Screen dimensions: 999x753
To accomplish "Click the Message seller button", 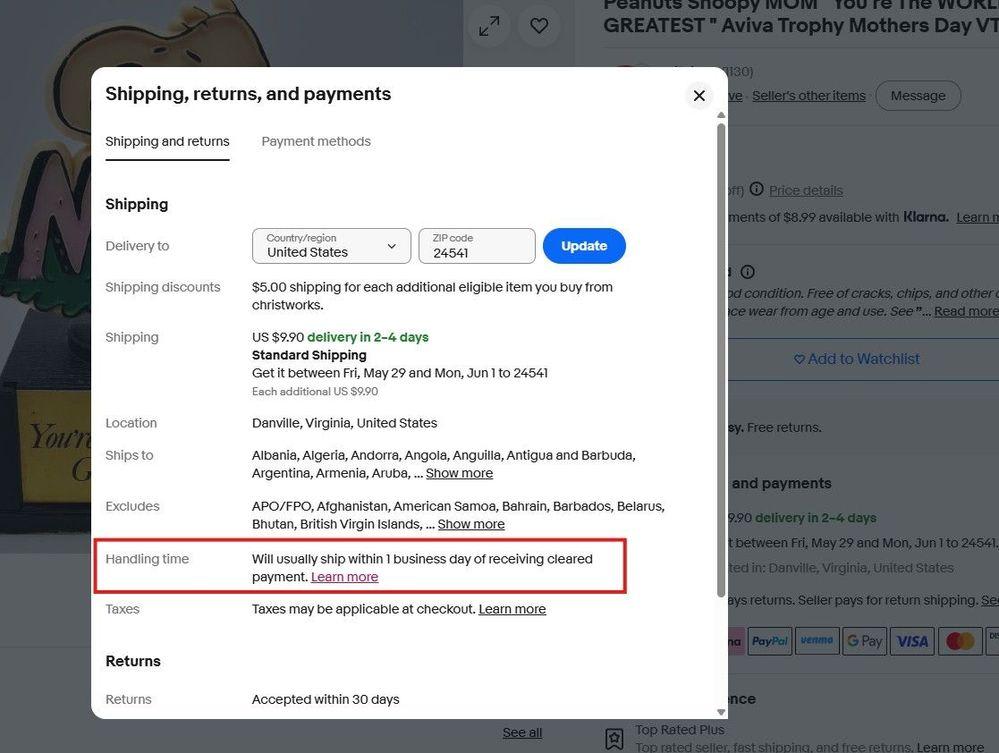I will 918,96.
